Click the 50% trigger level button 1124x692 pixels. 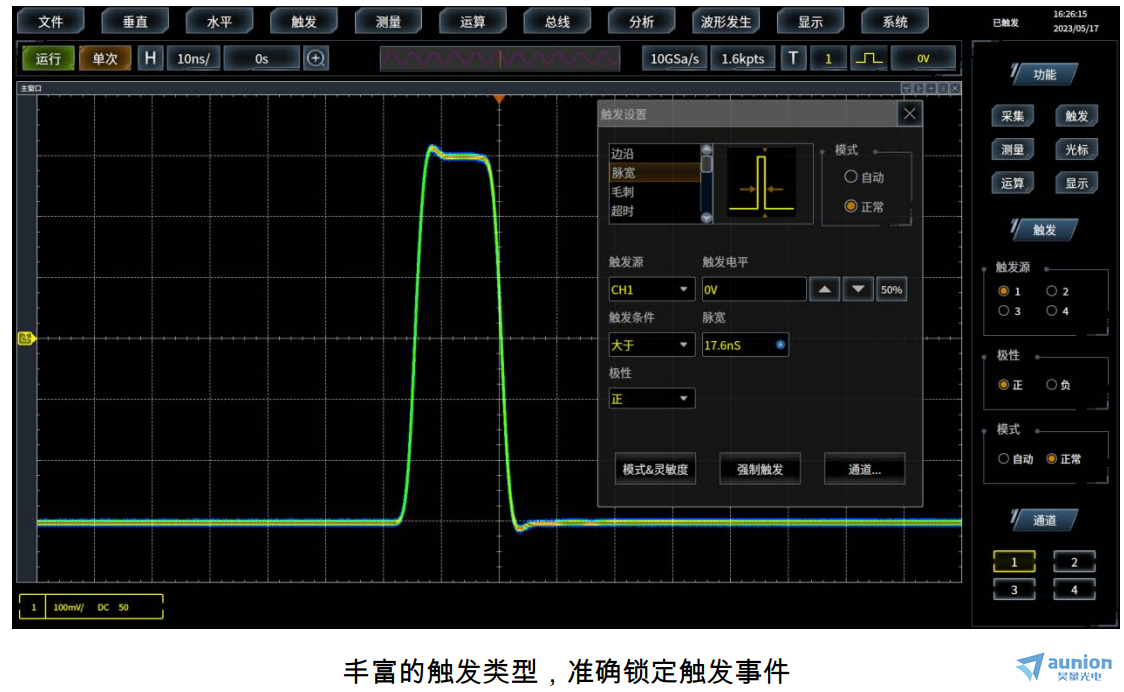pyautogui.click(x=891, y=290)
